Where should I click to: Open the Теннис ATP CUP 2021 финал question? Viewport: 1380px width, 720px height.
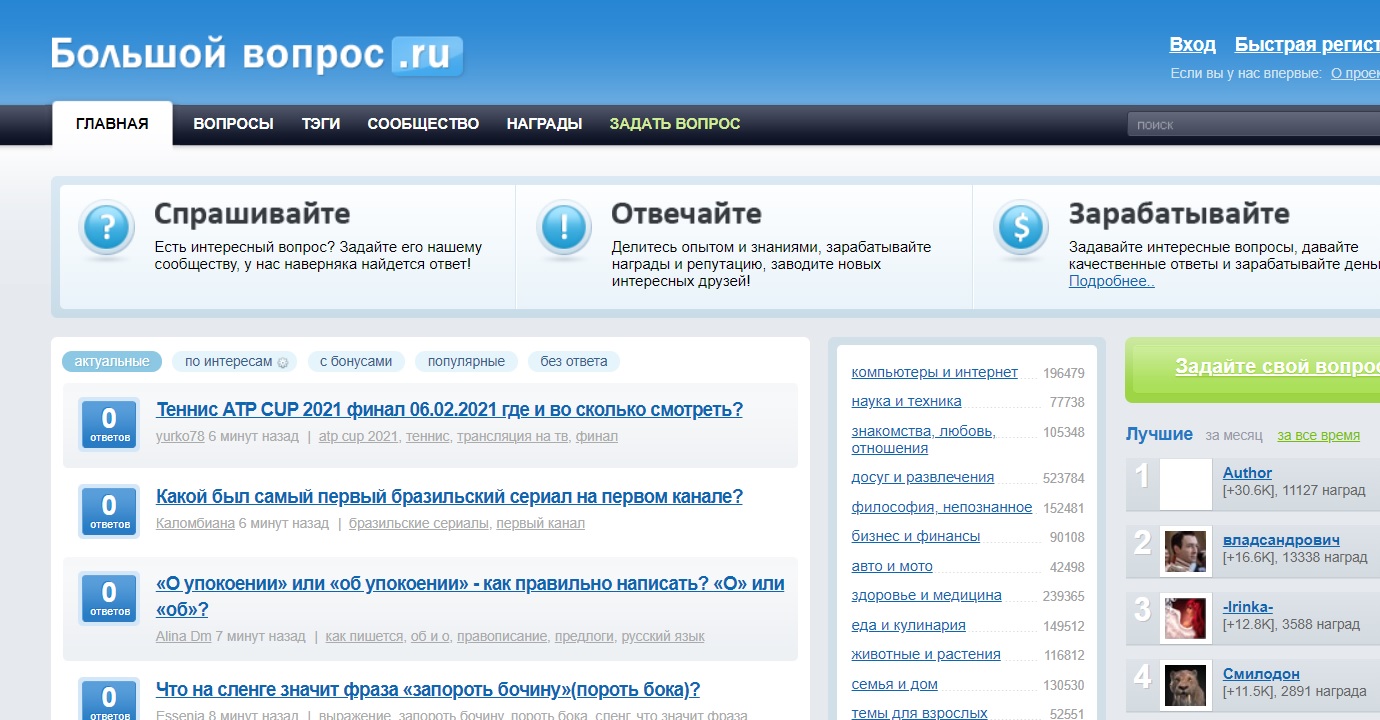point(450,410)
